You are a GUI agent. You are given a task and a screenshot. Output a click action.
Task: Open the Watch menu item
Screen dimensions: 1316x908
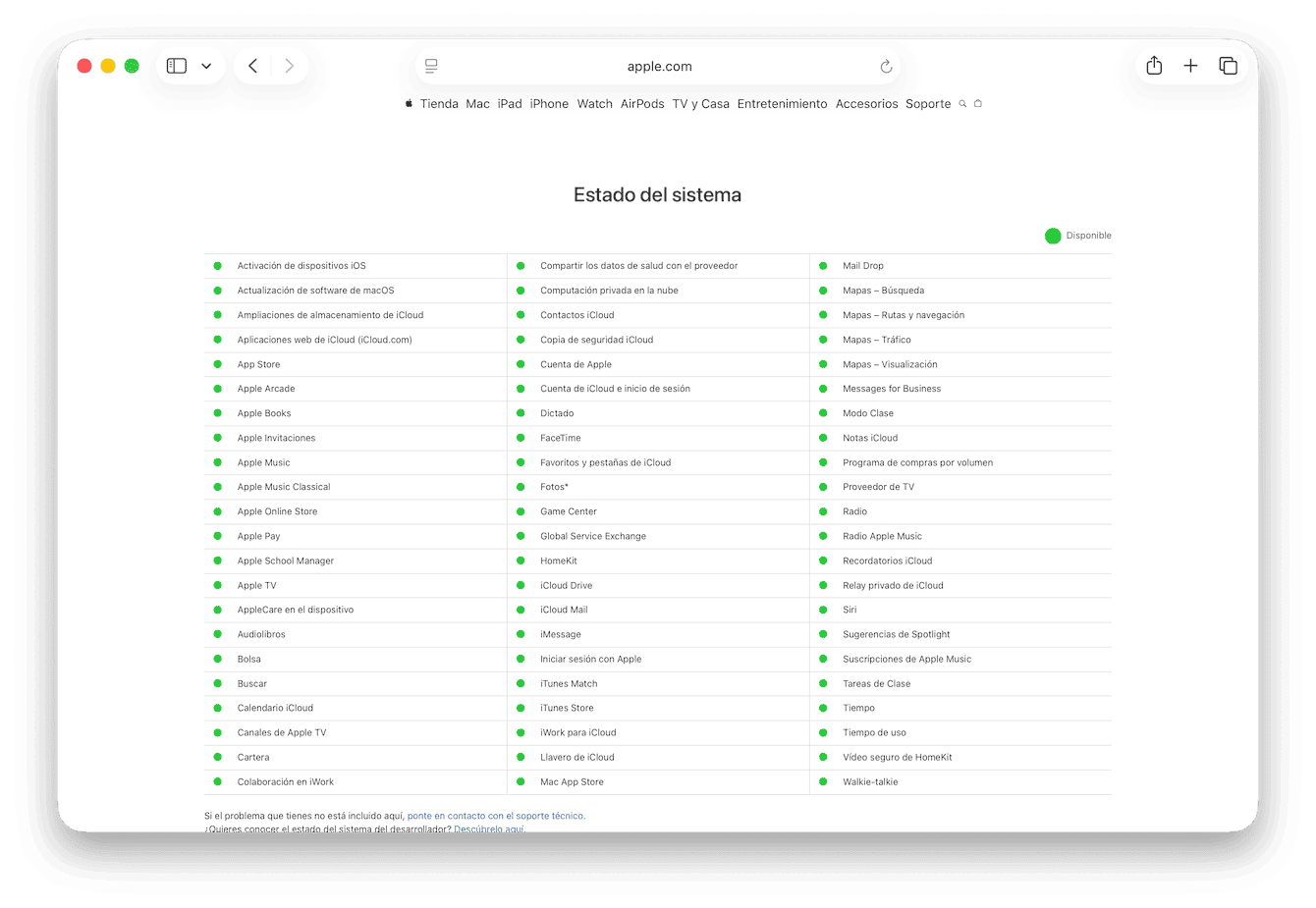point(594,104)
